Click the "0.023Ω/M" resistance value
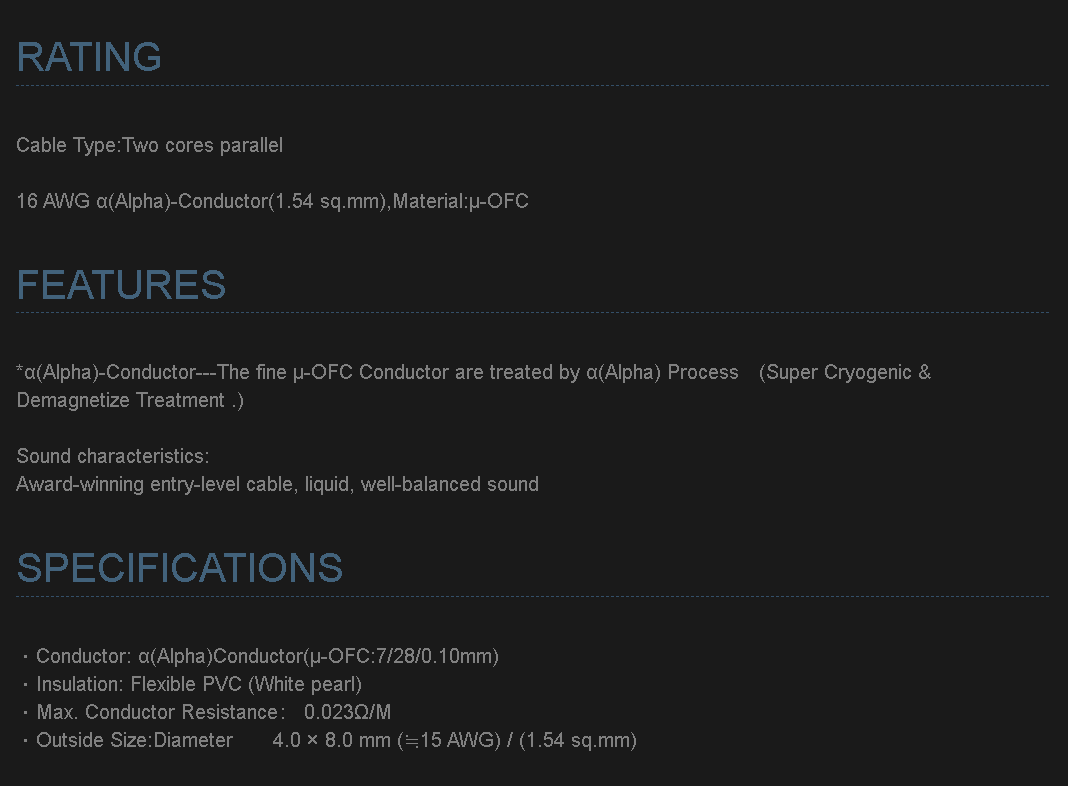Viewport: 1068px width, 786px height. click(x=348, y=713)
